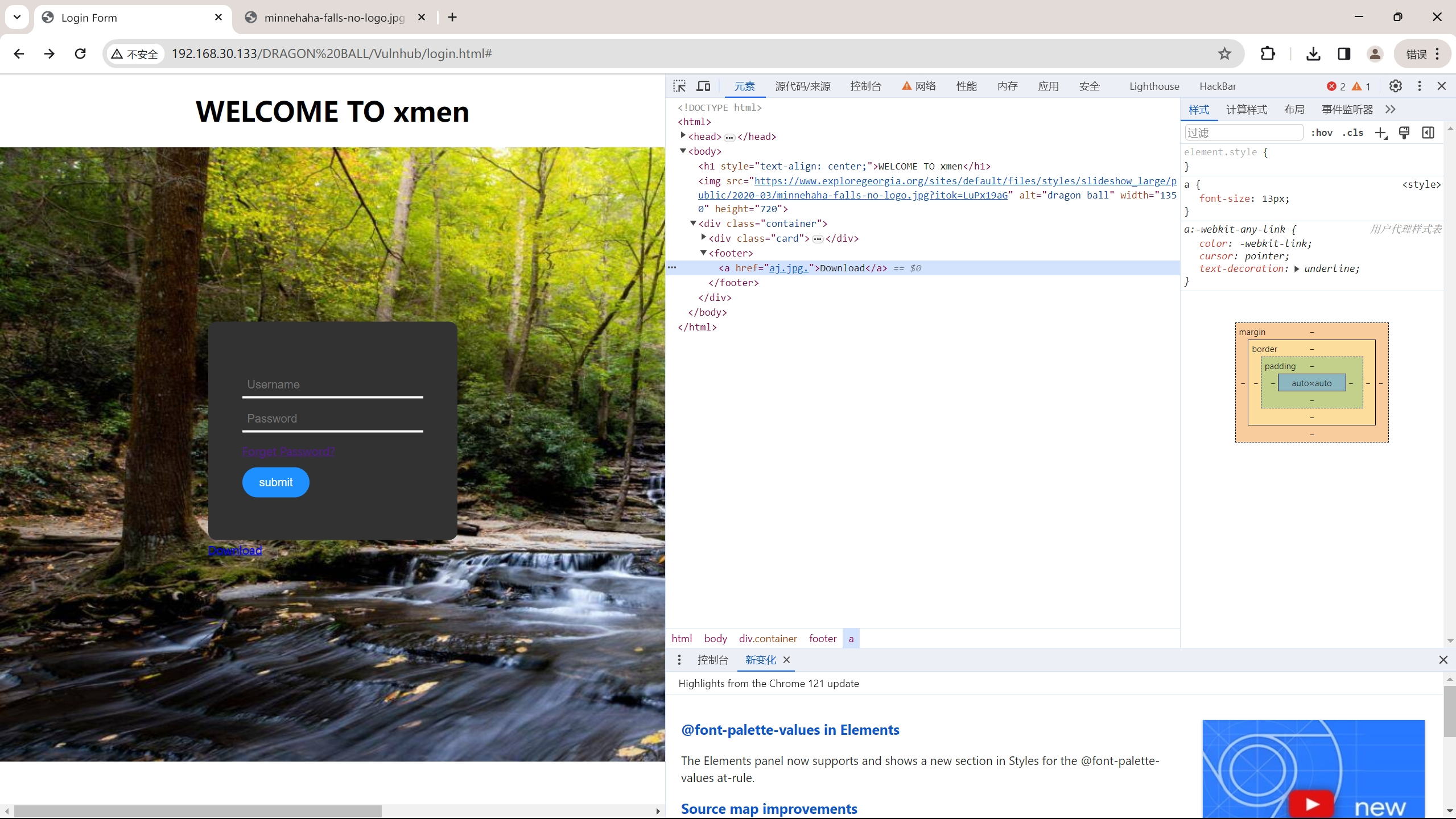Activate the inspect element picker icon
Screen dimensions: 1456x819
tap(679, 86)
